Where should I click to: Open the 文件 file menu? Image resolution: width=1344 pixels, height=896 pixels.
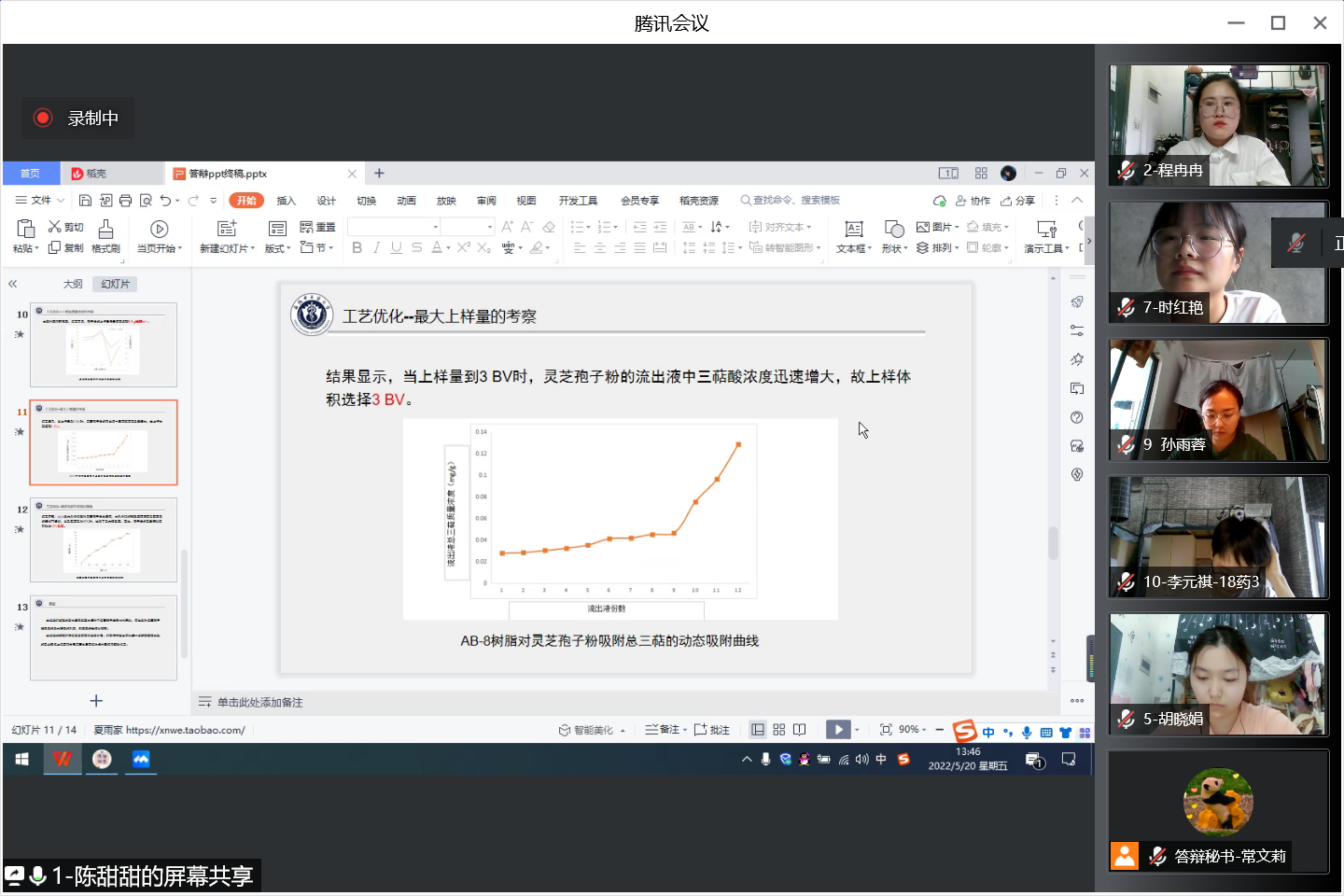(39, 201)
